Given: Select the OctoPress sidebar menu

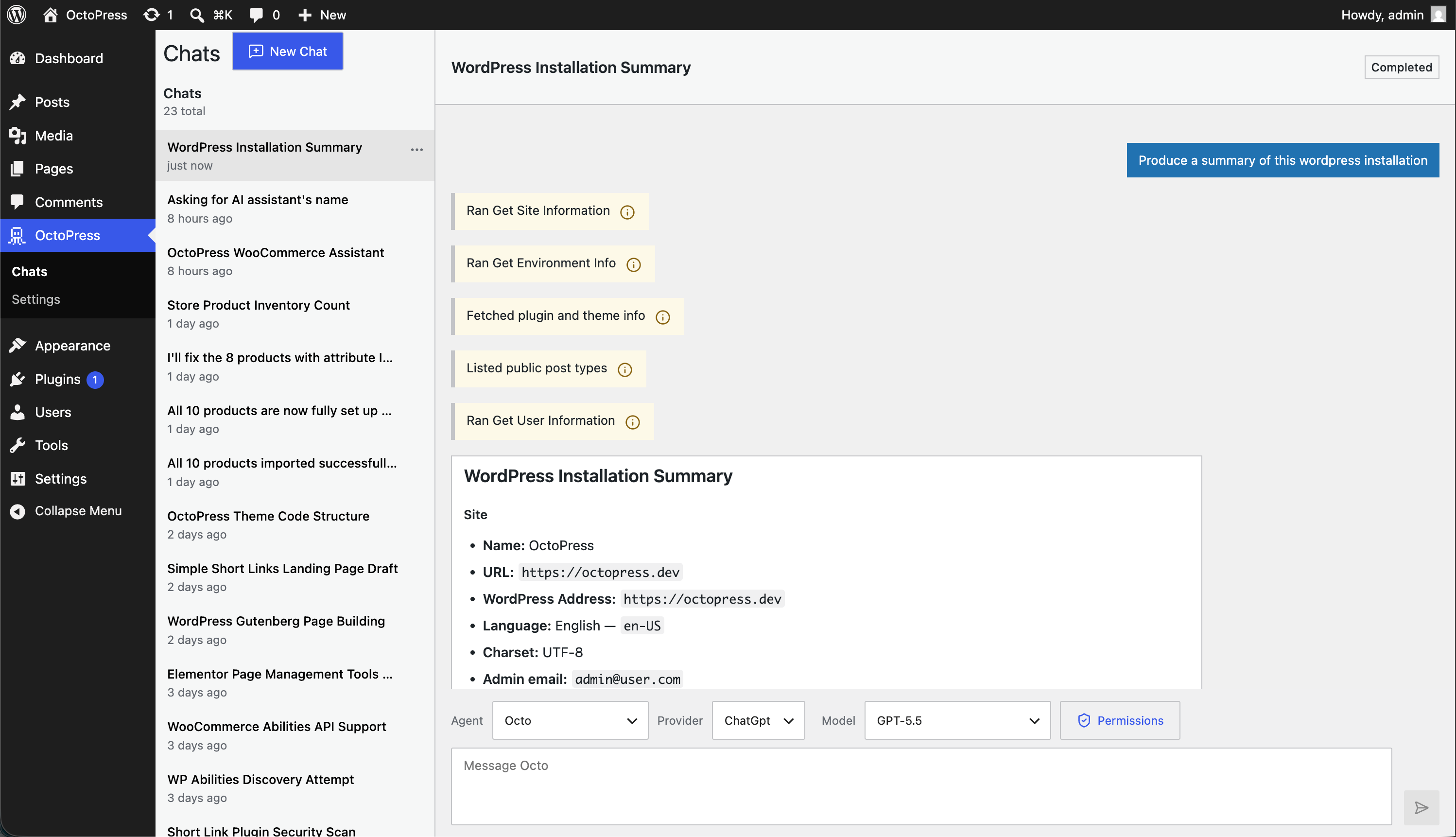Looking at the screenshot, I should [x=78, y=235].
